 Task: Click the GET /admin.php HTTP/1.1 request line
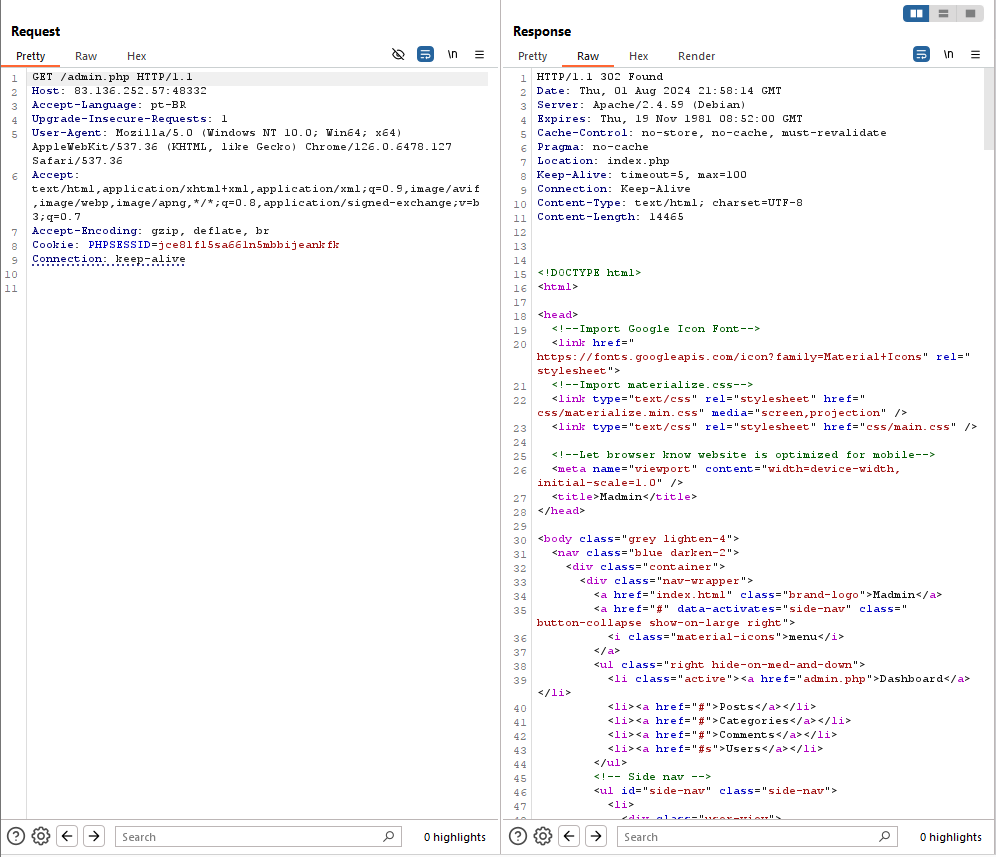(x=112, y=77)
